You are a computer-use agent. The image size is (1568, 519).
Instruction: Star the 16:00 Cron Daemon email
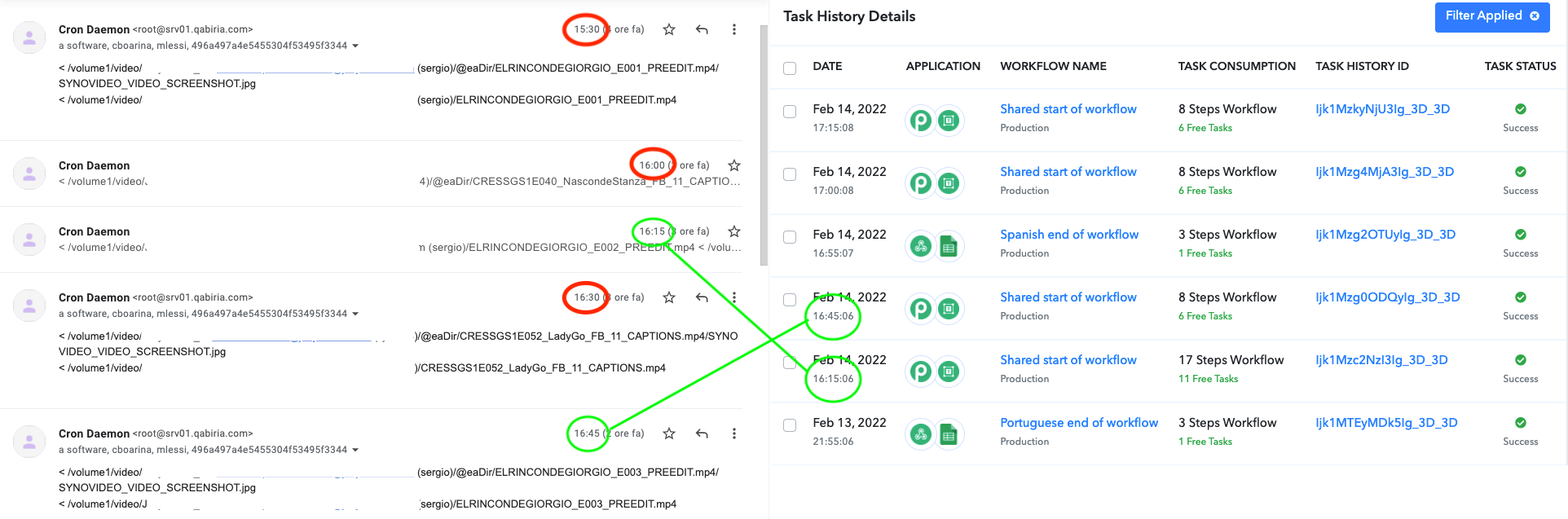tap(734, 165)
